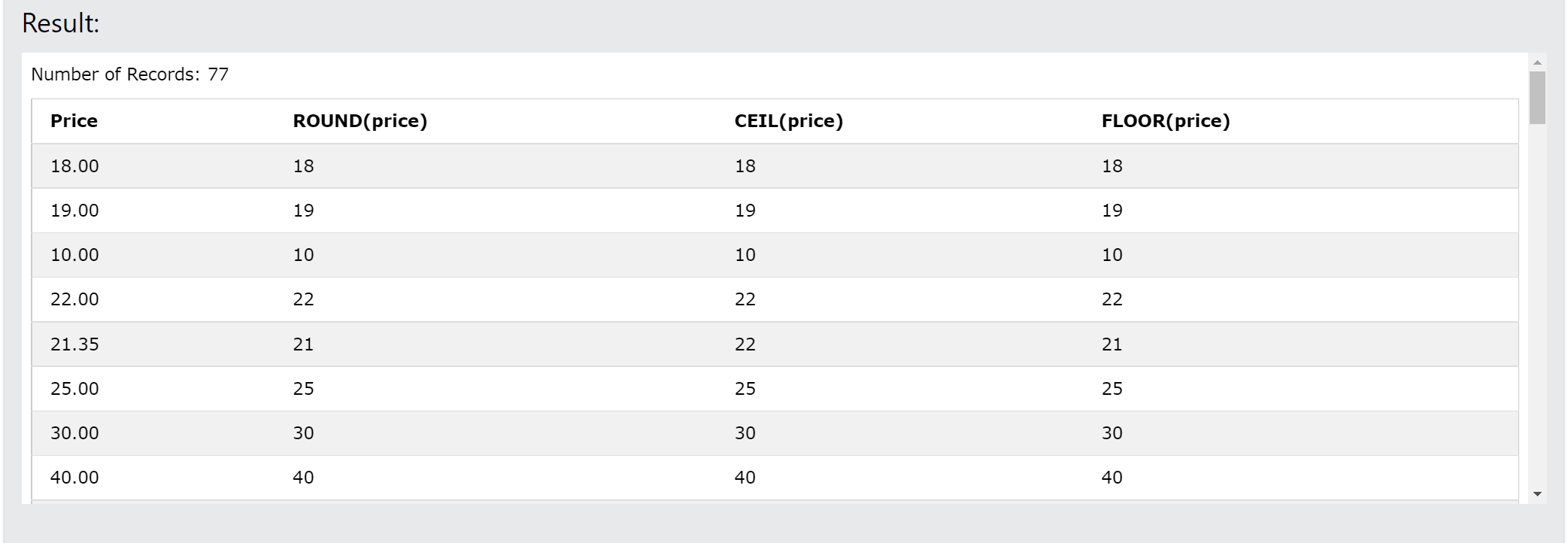Select the 21.35 price cell
The image size is (1568, 543).
[74, 344]
